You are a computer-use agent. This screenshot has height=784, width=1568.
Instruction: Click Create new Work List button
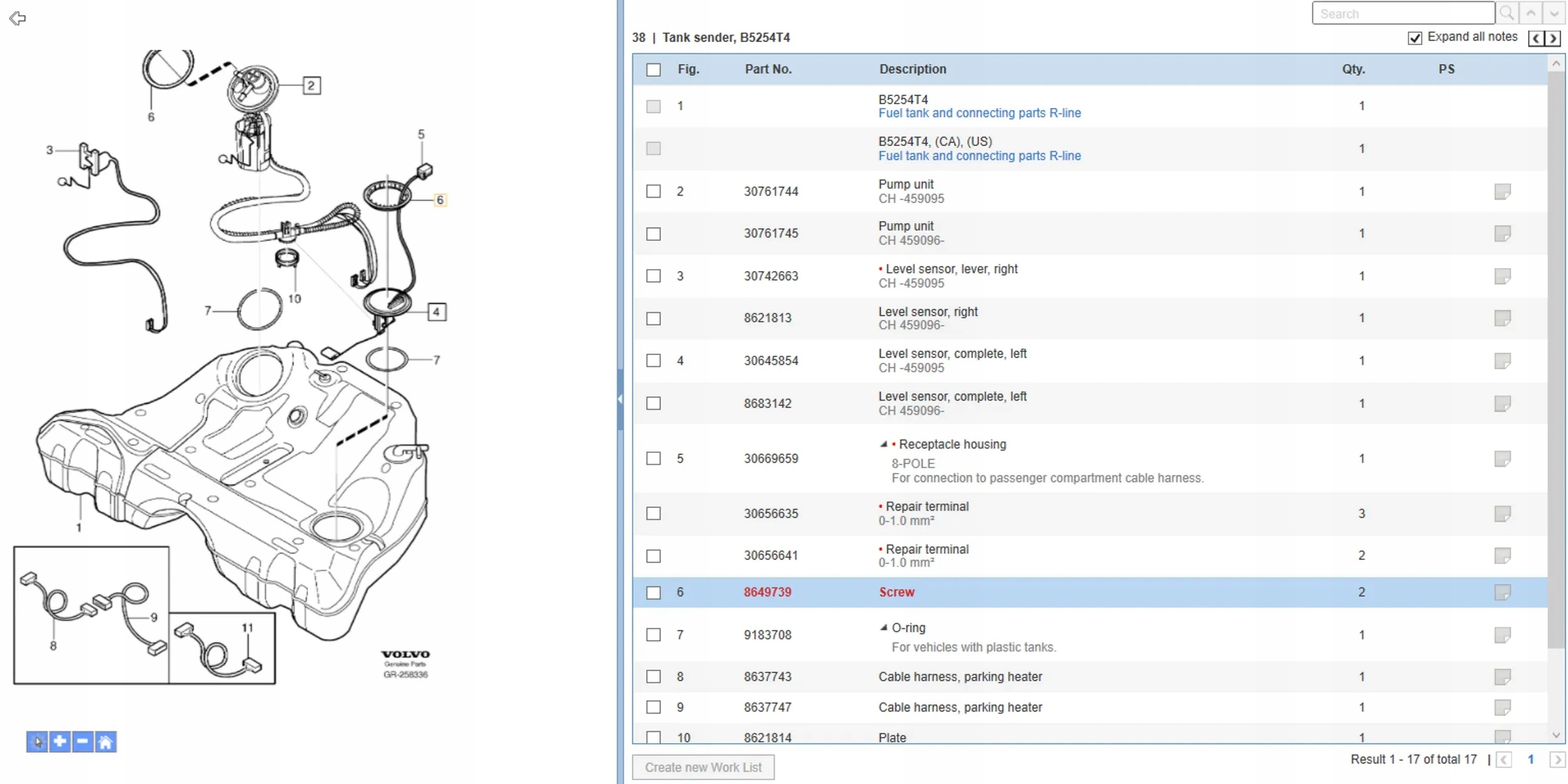(702, 767)
